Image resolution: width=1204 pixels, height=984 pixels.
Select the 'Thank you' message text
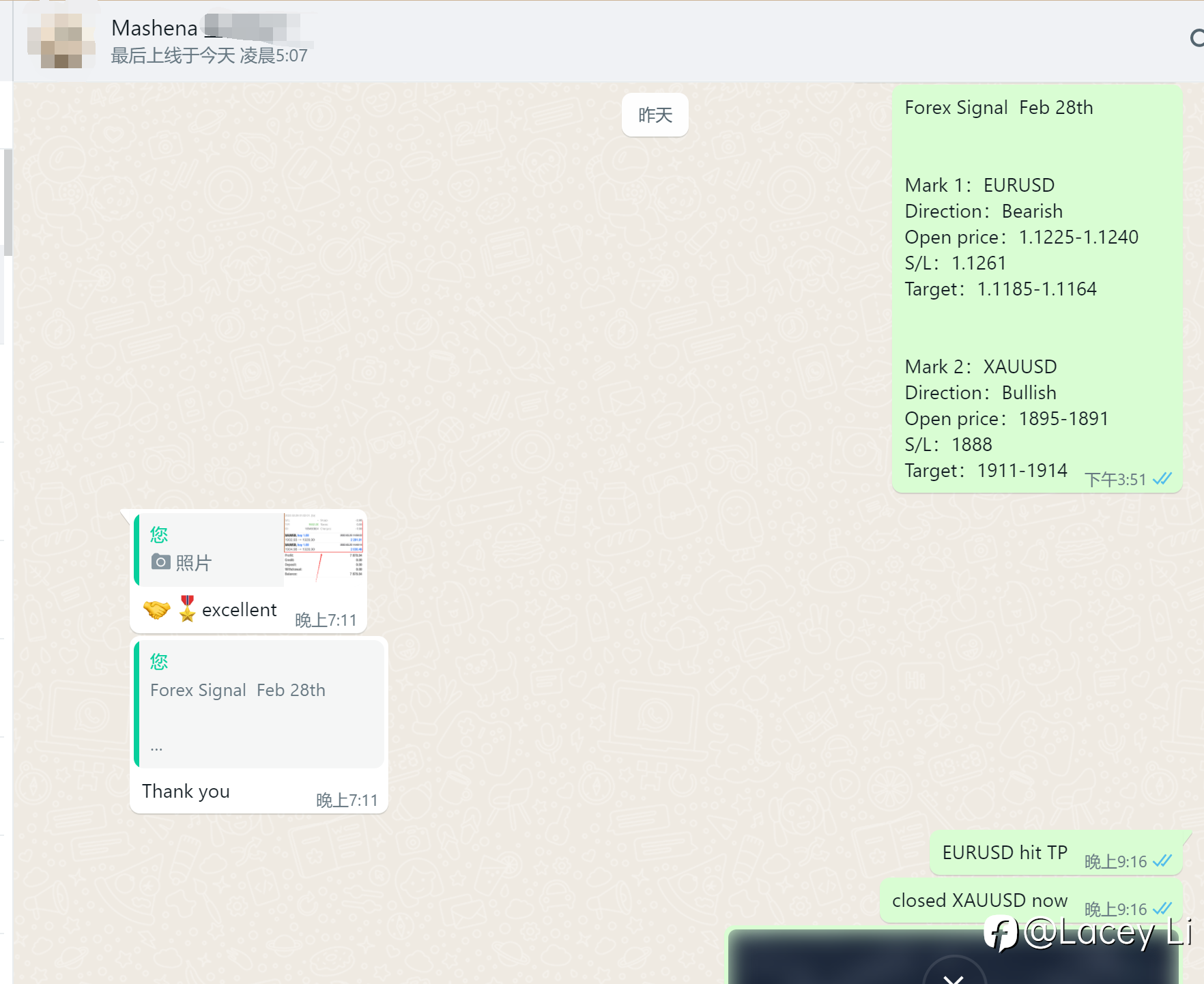[186, 791]
